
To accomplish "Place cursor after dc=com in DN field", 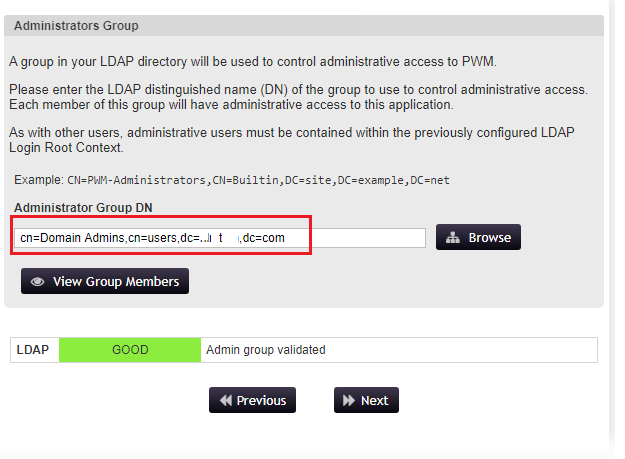I will click(x=285, y=238).
